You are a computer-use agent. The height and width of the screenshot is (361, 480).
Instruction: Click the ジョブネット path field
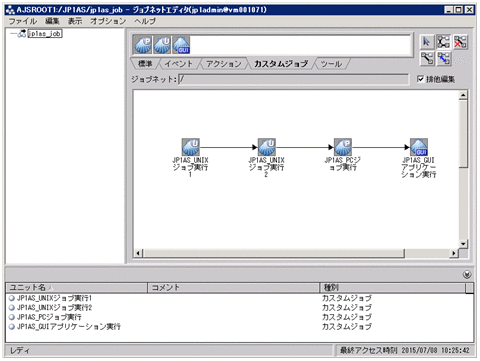293,79
